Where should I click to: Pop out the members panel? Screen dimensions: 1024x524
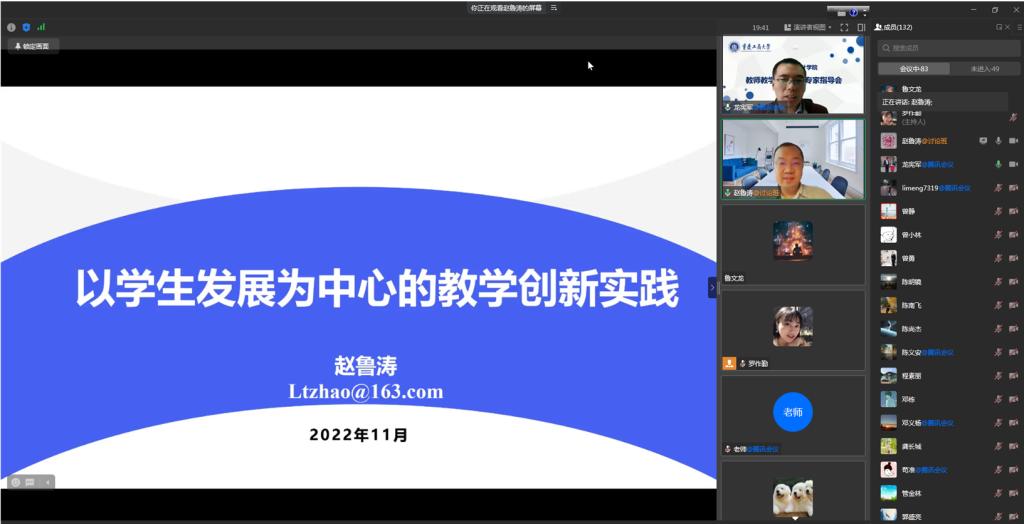(x=998, y=27)
